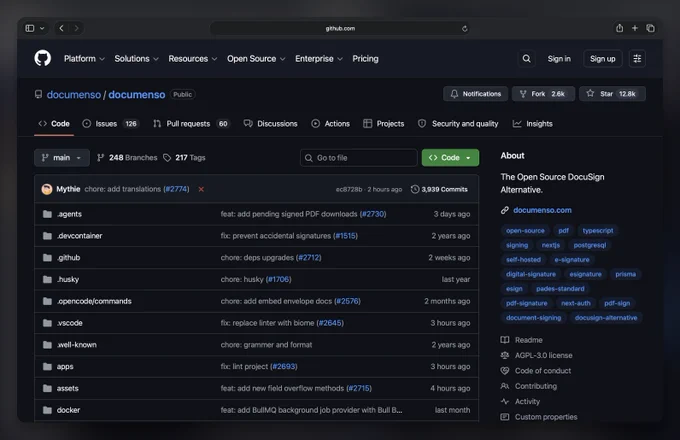Click the branch icon beside 248 Branches

point(100,158)
